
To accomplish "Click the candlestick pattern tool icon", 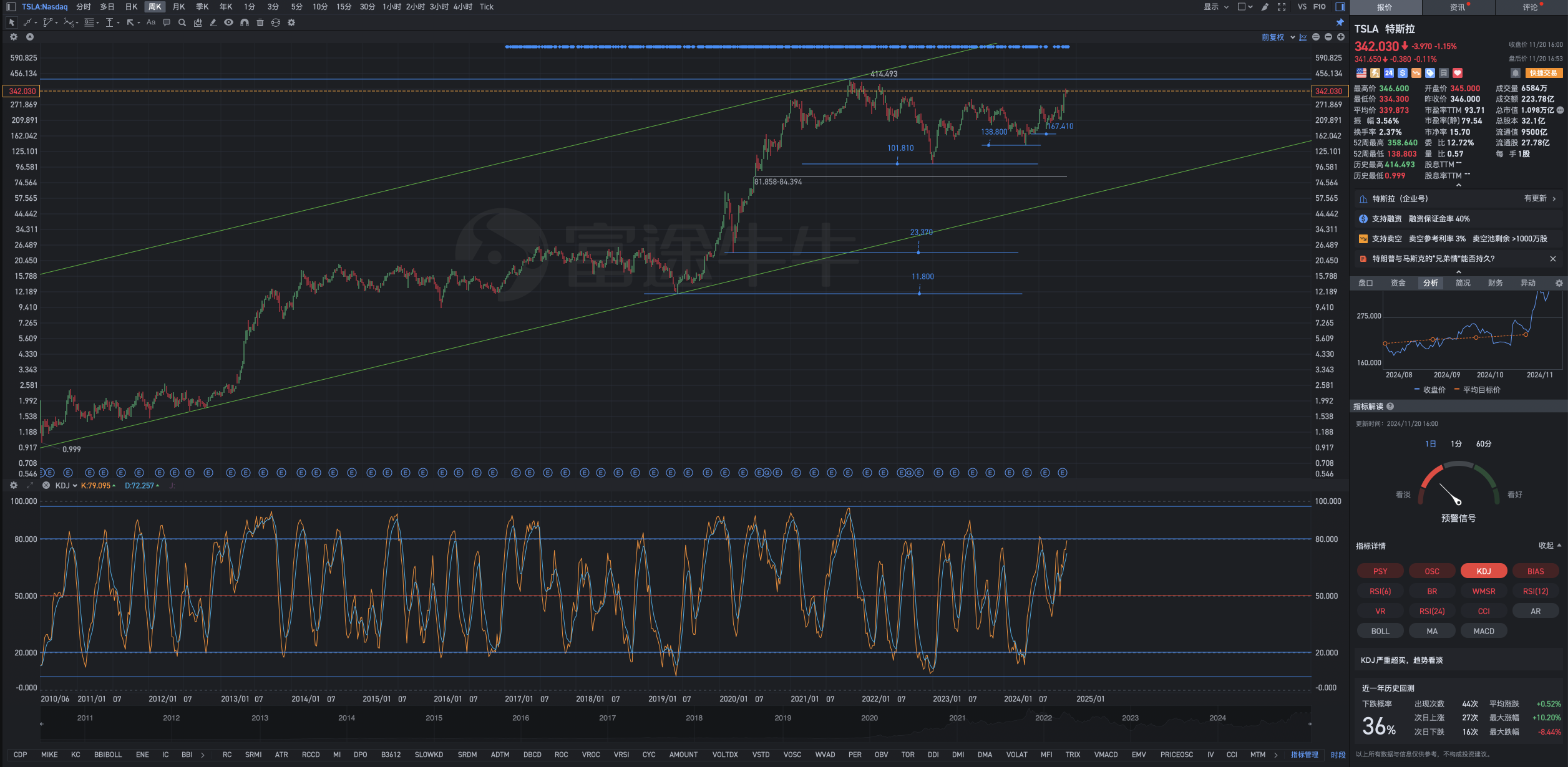I will pyautogui.click(x=198, y=22).
